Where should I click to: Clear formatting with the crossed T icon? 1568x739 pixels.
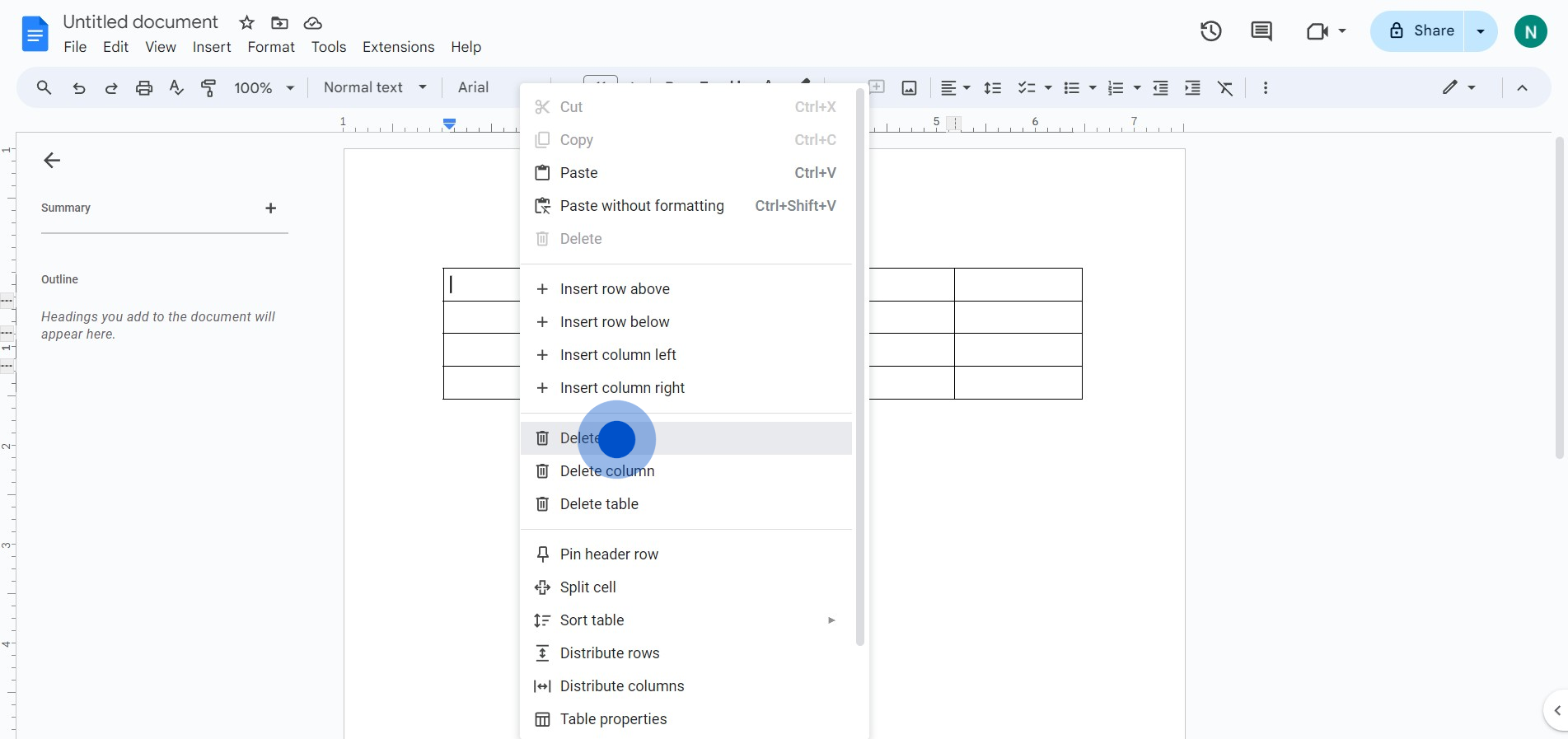[1225, 88]
